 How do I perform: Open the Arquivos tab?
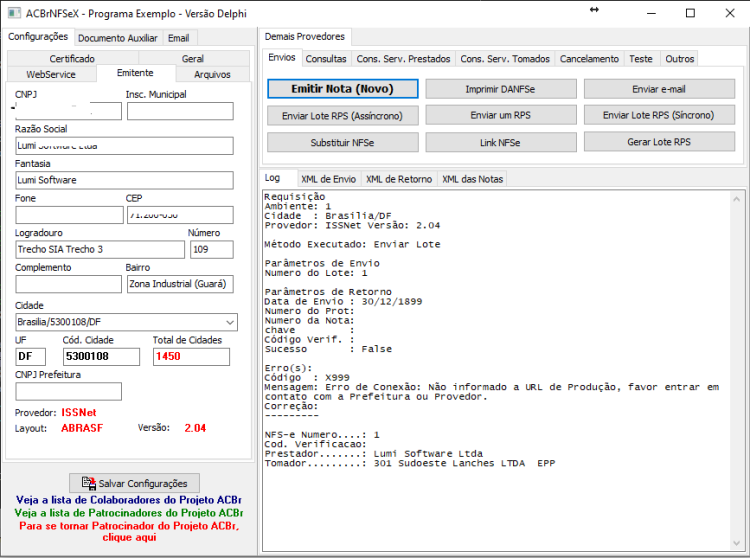pyautogui.click(x=212, y=74)
